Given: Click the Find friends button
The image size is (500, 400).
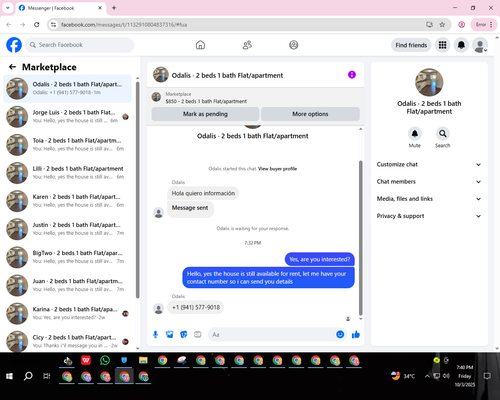Looking at the screenshot, I should point(411,45).
